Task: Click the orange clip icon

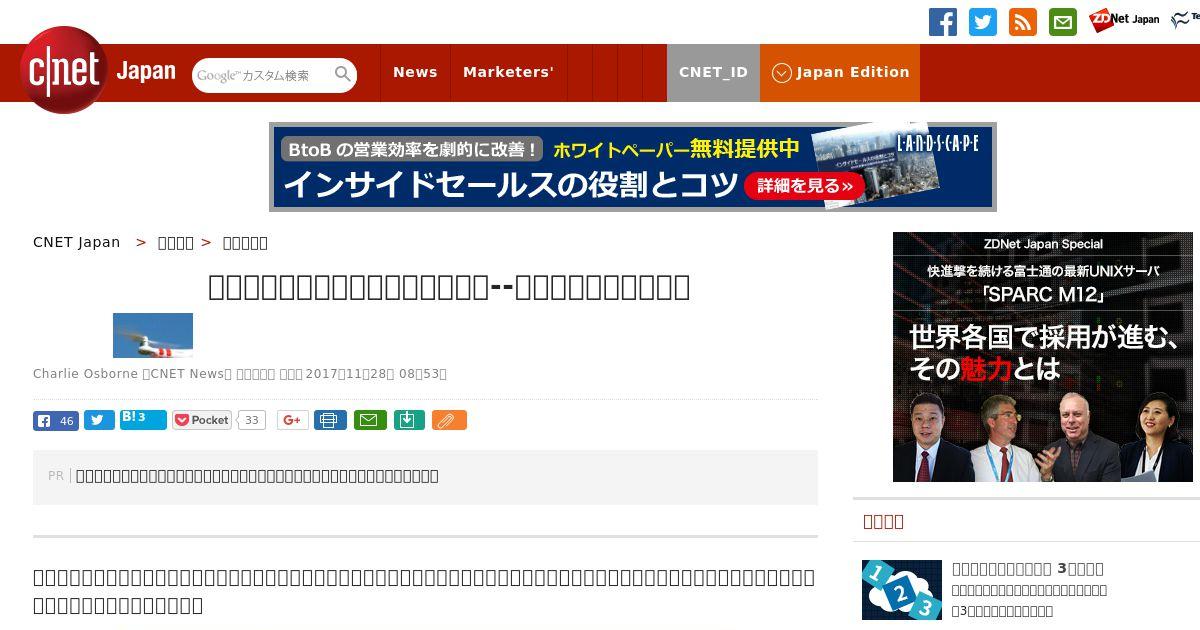Action: (449, 420)
